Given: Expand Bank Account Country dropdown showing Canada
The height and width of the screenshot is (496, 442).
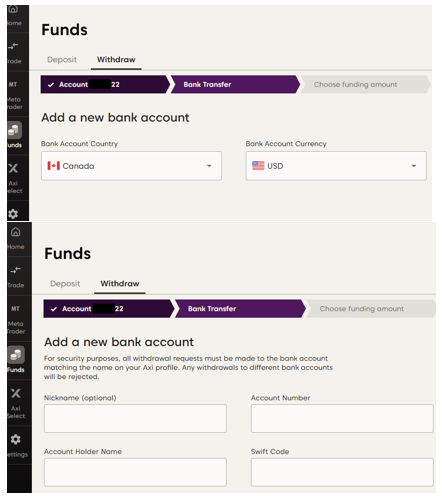Looking at the screenshot, I should [131, 166].
